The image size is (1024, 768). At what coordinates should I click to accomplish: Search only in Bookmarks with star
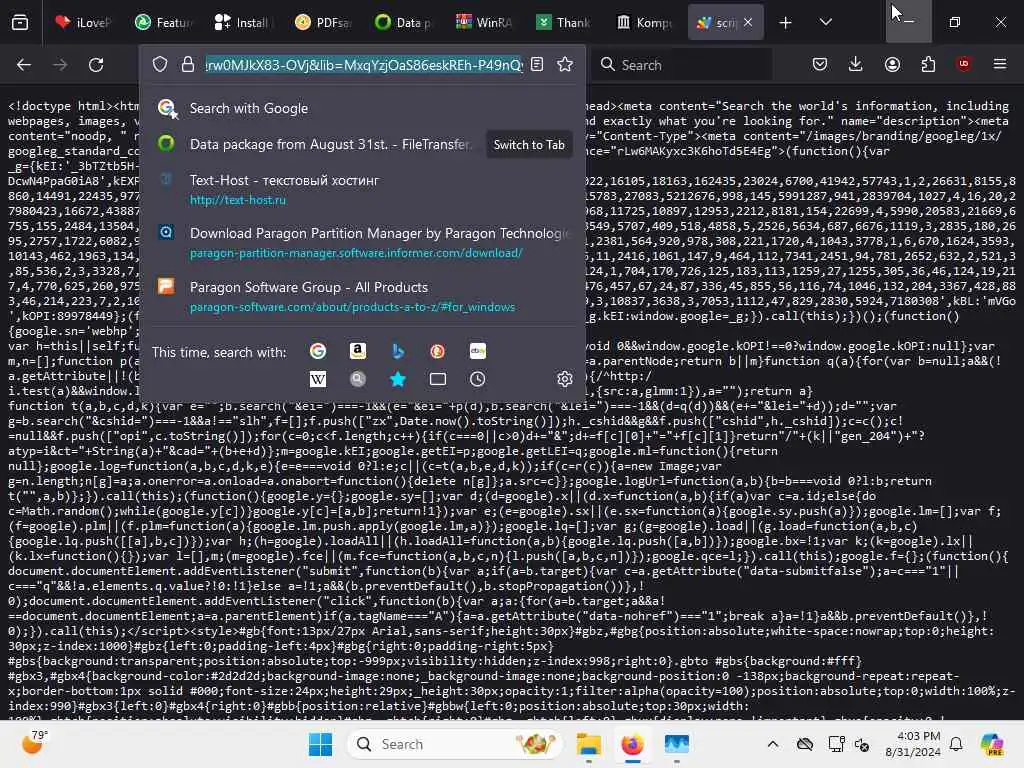pos(398,379)
